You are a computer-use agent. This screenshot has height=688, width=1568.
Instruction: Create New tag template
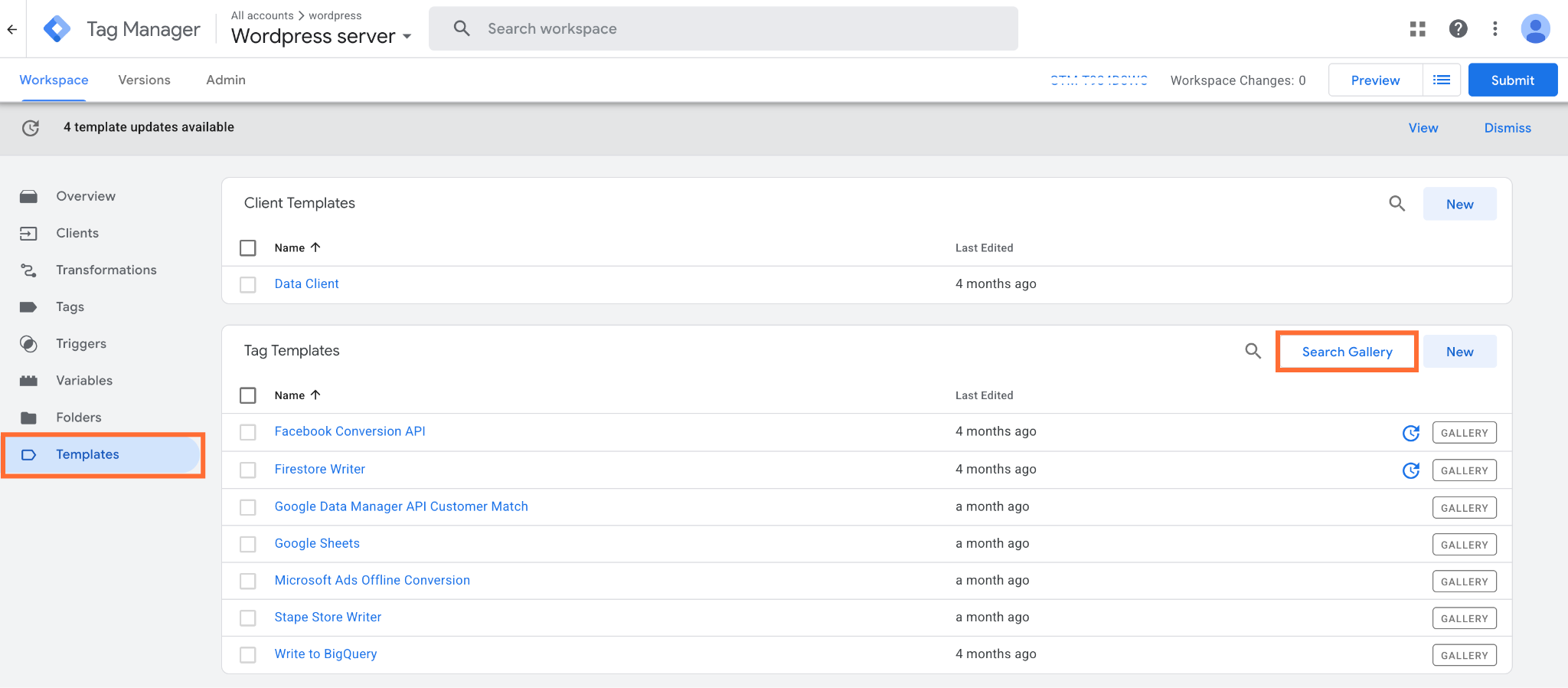(x=1460, y=352)
